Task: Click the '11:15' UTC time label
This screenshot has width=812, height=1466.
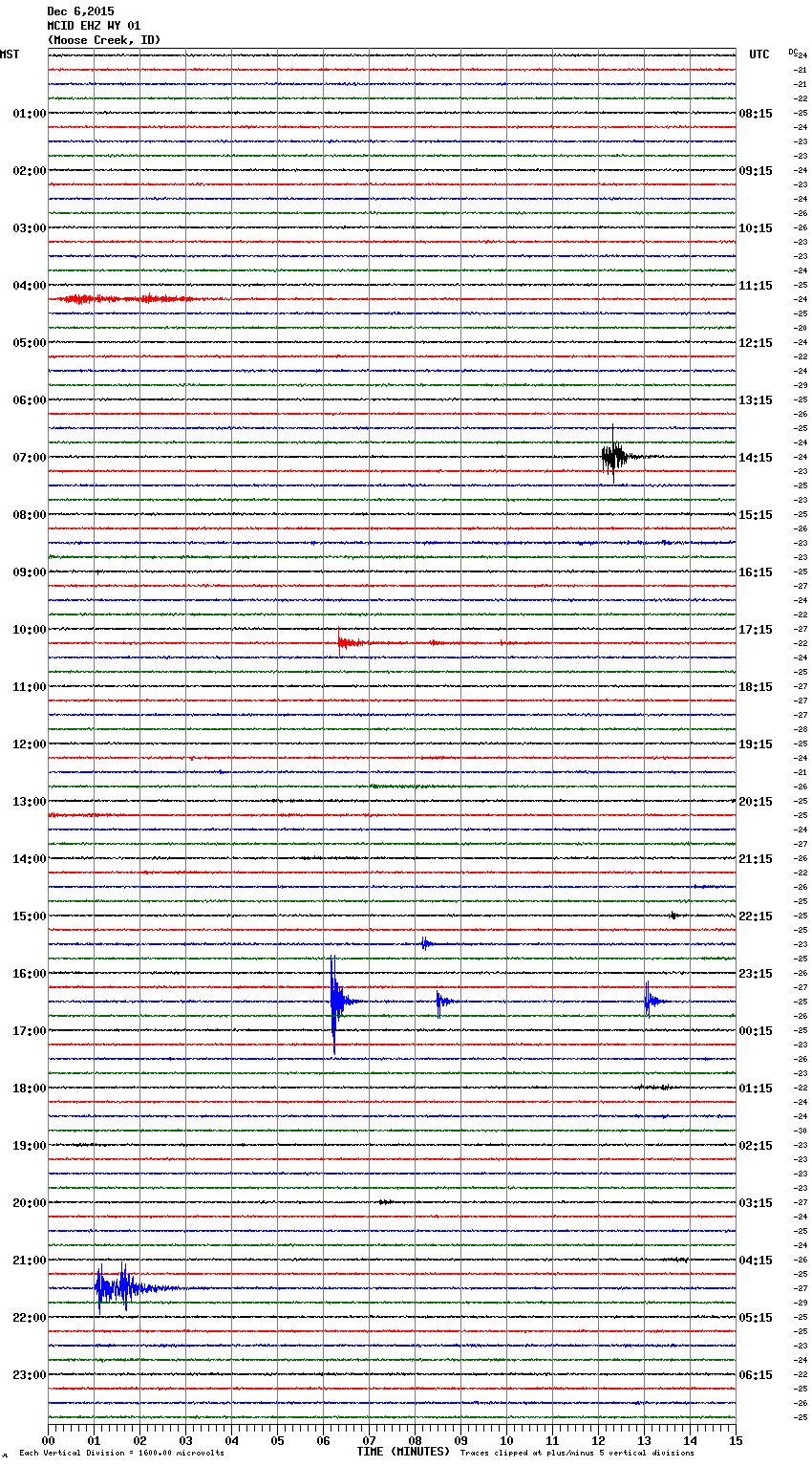Action: [756, 286]
